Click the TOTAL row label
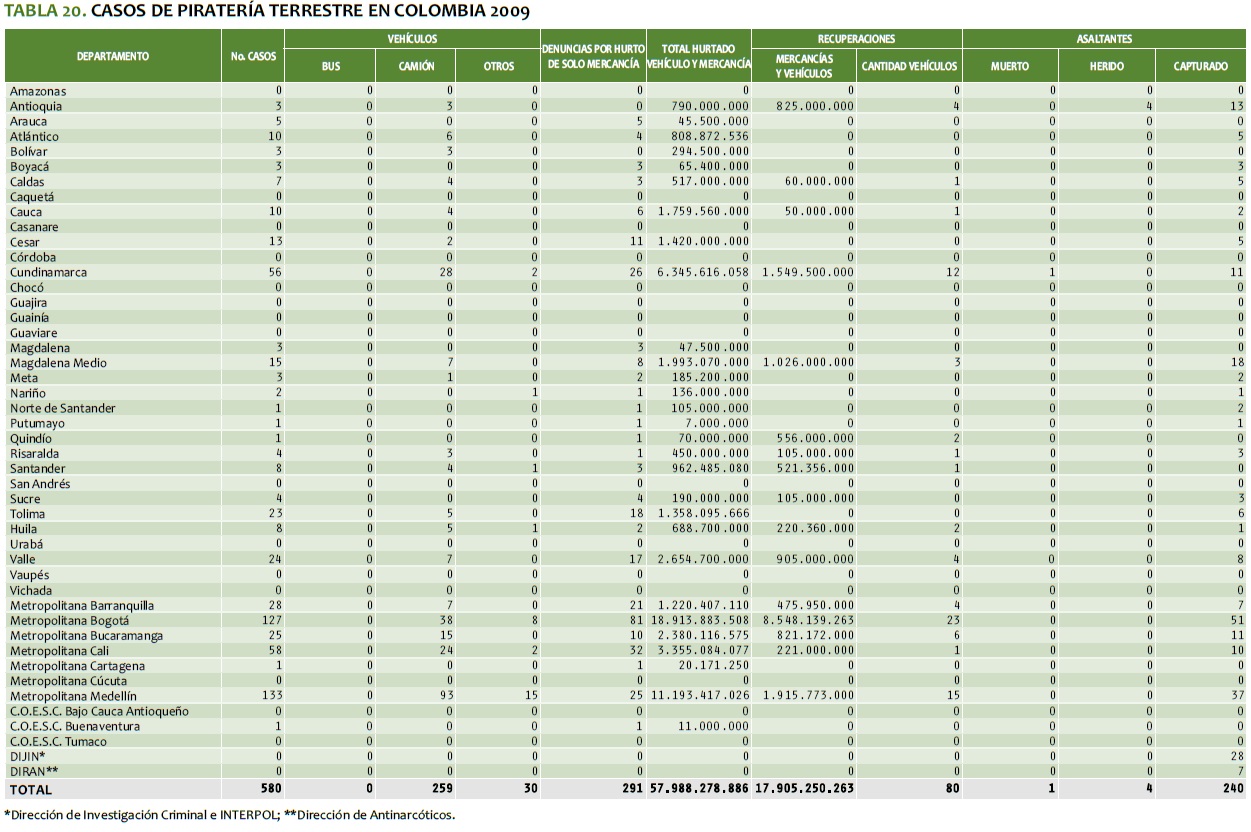This screenshot has width=1251, height=832. (31, 789)
